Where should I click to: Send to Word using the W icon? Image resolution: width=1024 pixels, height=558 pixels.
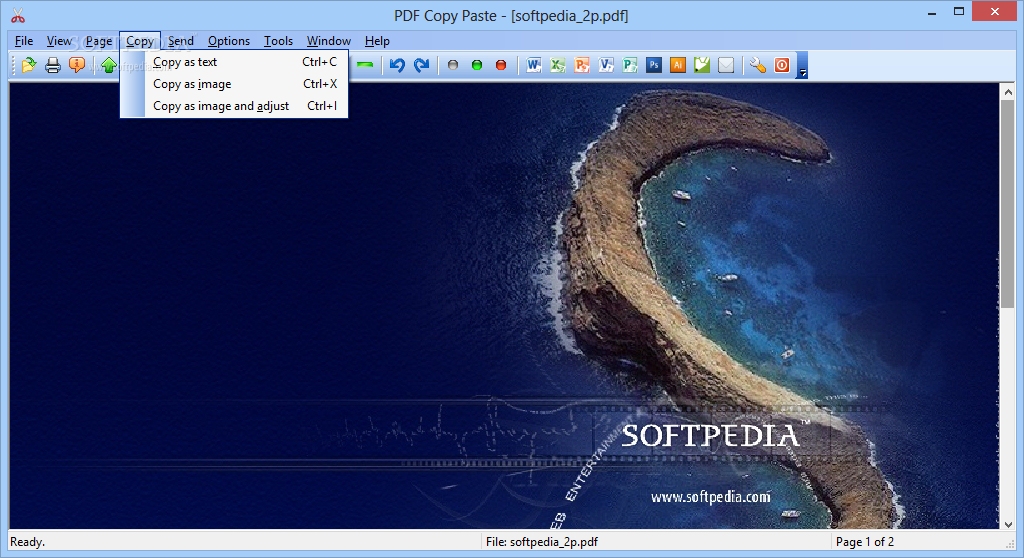[534, 65]
